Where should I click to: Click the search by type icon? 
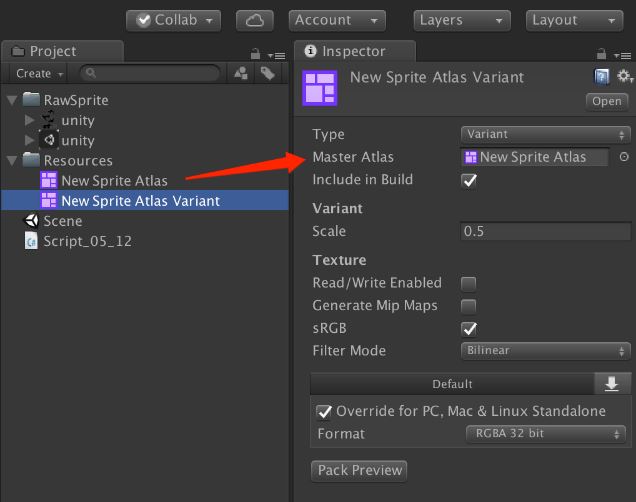pos(241,73)
